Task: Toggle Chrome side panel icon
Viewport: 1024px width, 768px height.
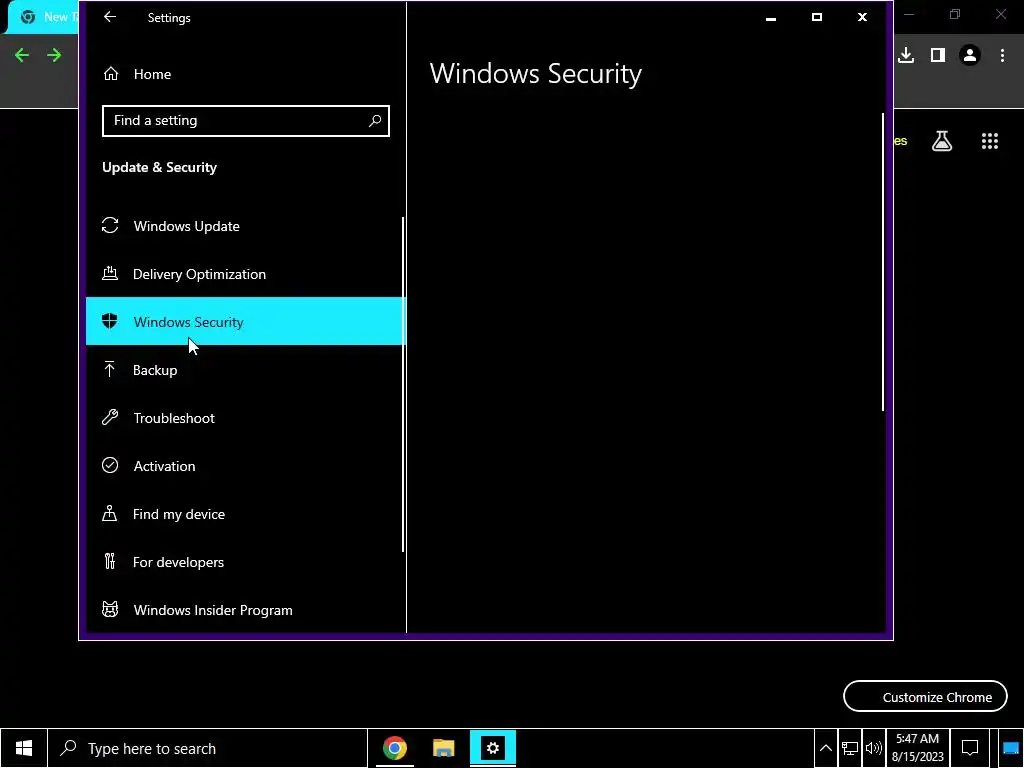Action: coord(938,56)
